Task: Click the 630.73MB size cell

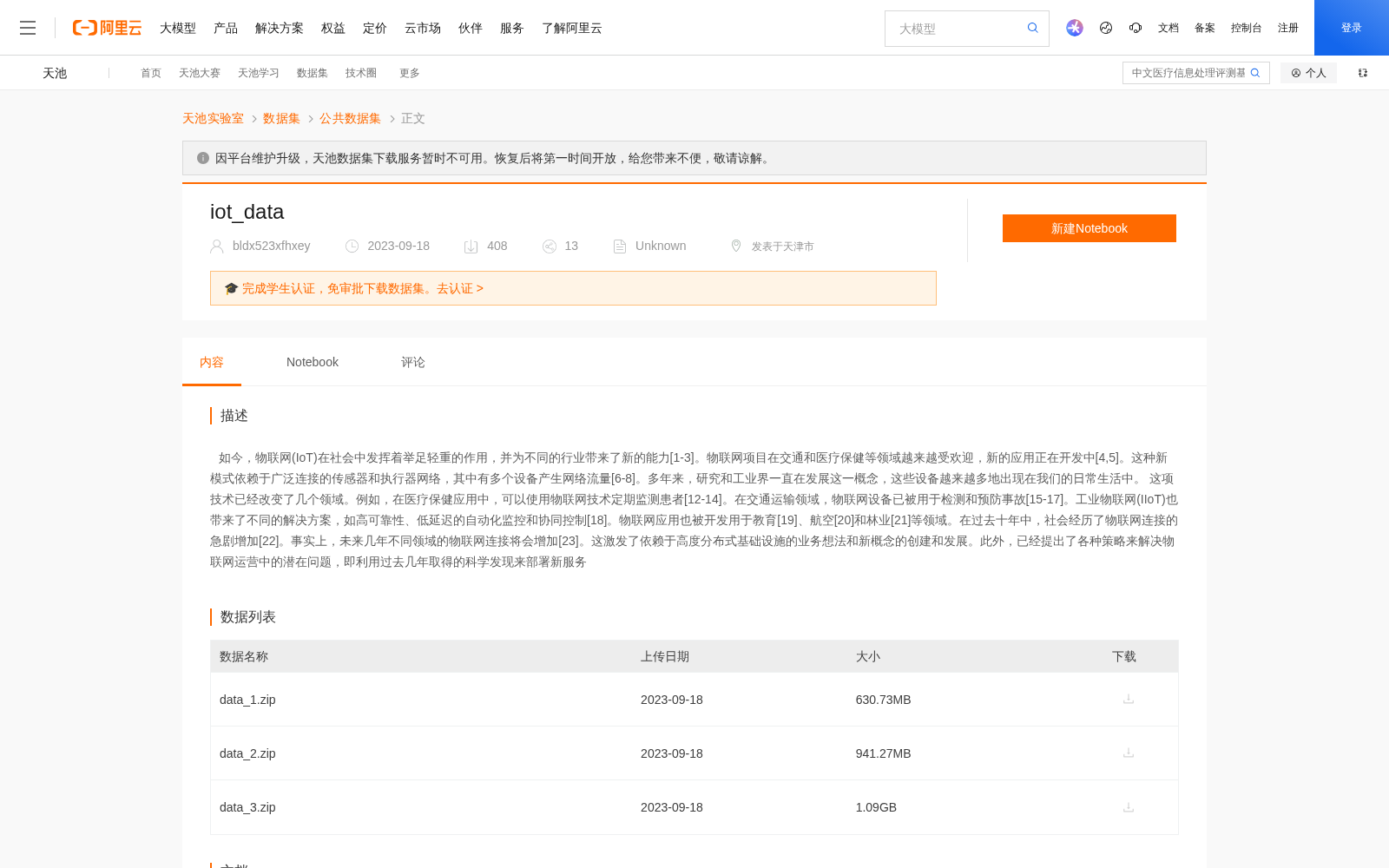Action: point(883,700)
